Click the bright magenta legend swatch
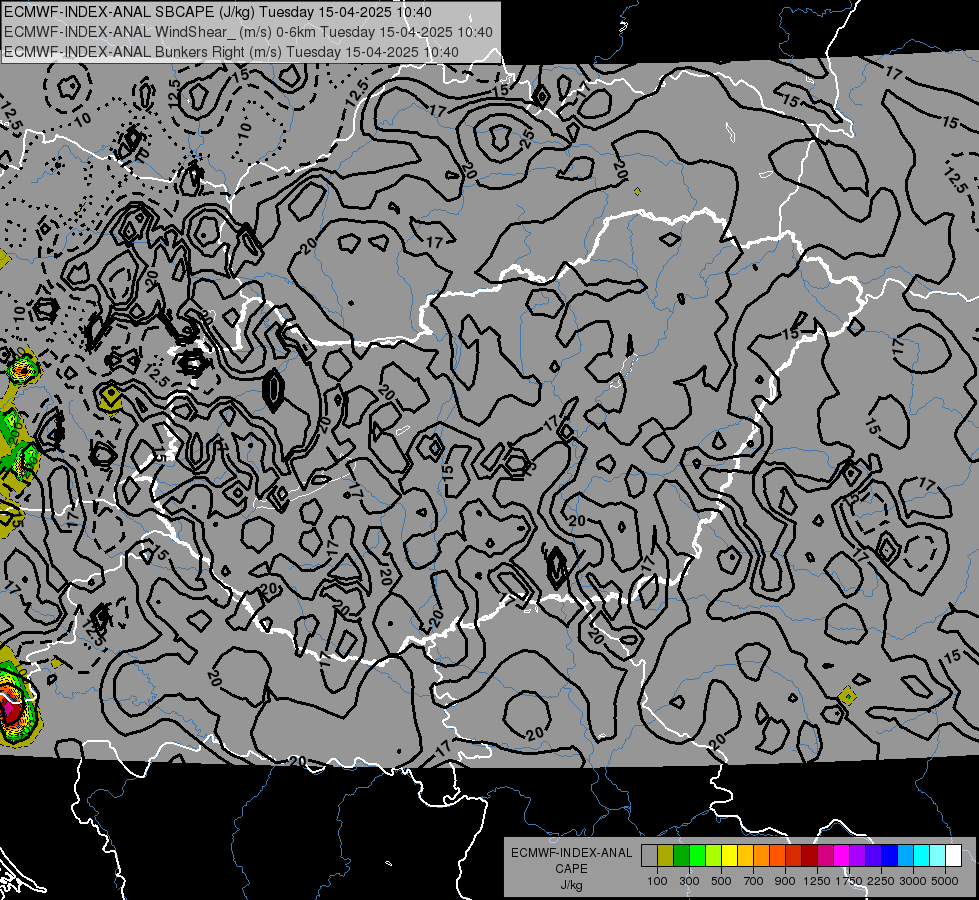The width and height of the screenshot is (979, 900). pos(842,856)
